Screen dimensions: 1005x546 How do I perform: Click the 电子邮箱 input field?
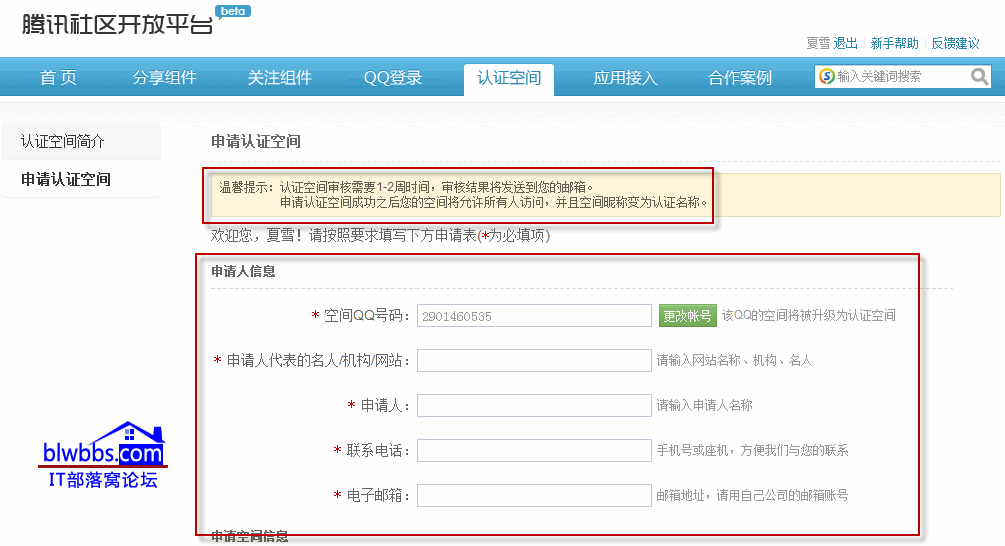tap(534, 495)
